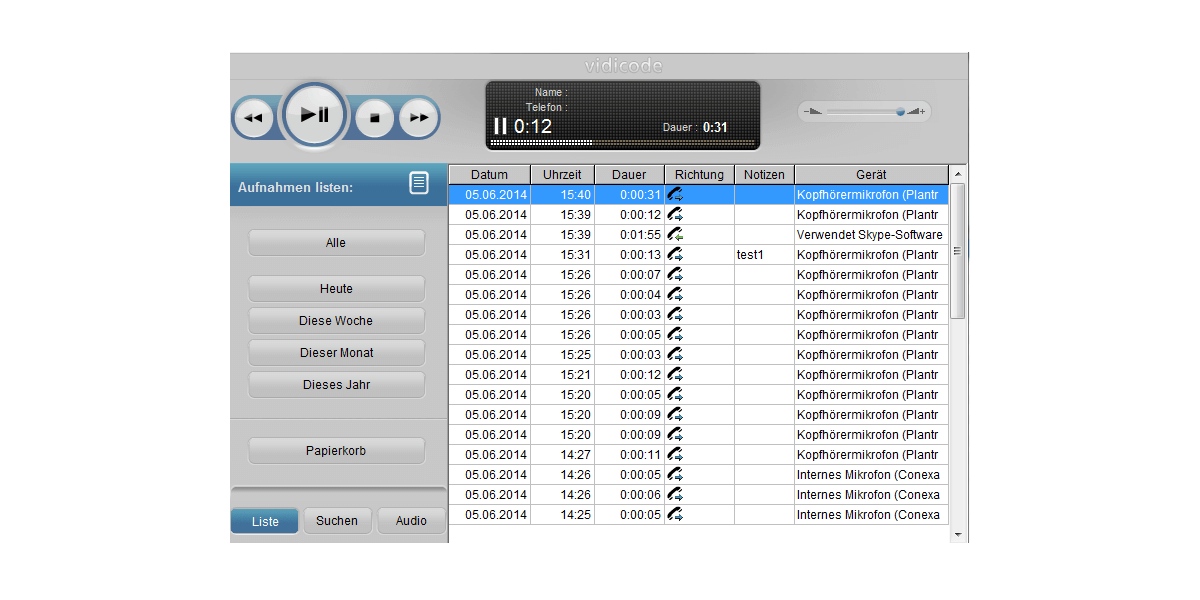
Task: Sort recordings by Datum column header
Action: click(489, 175)
